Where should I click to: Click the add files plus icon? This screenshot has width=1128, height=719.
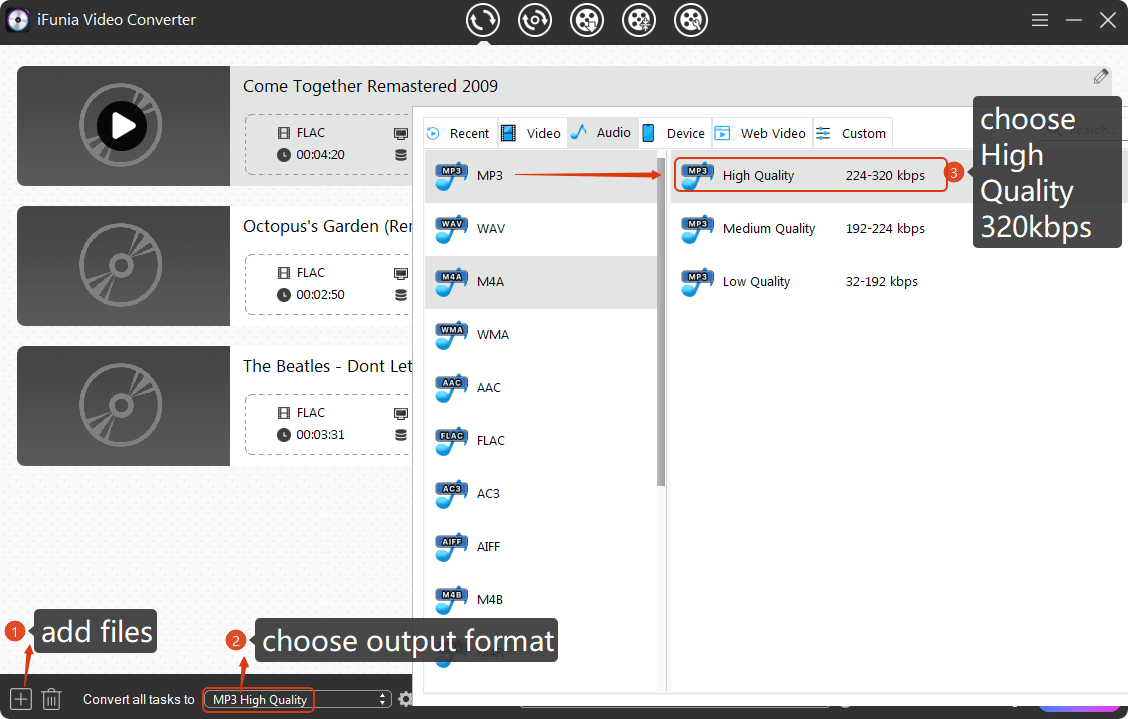coord(20,699)
